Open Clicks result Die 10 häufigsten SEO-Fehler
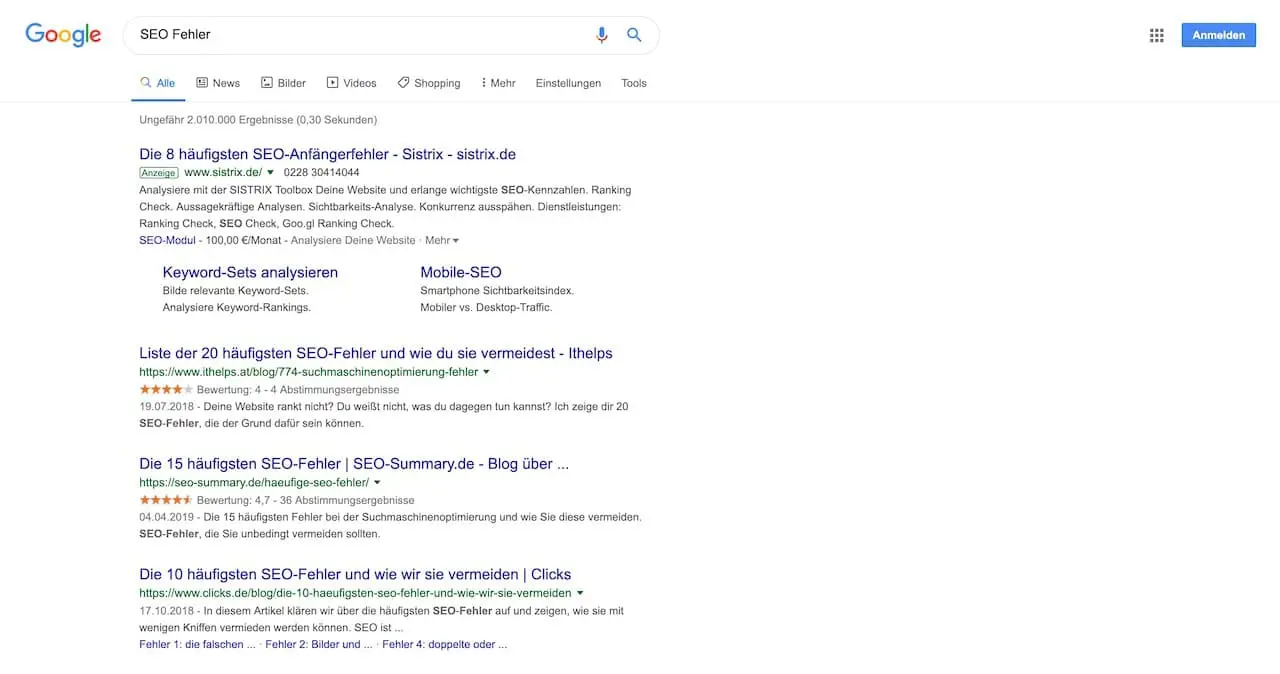This screenshot has width=1280, height=674. [x=355, y=574]
